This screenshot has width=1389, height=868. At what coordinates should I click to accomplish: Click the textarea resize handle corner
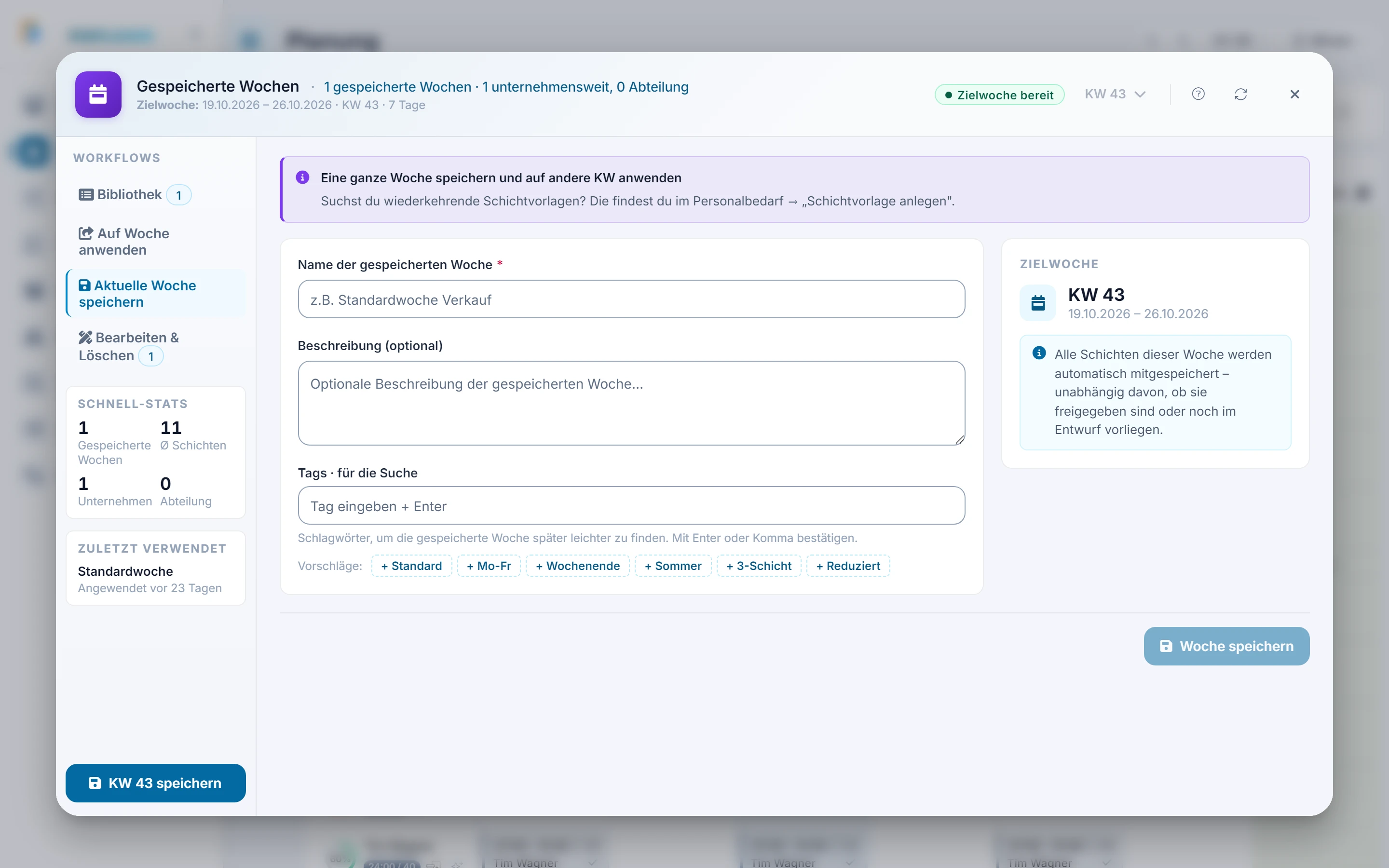[960, 440]
